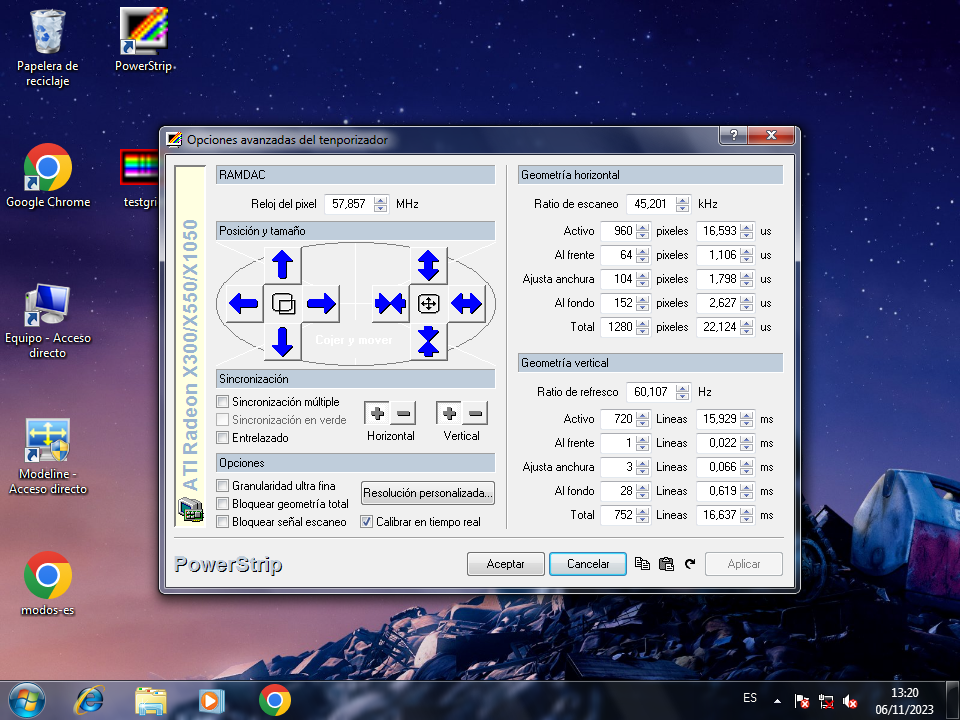
Task: Tick Bloquear geometría total checkbox
Action: (223, 504)
